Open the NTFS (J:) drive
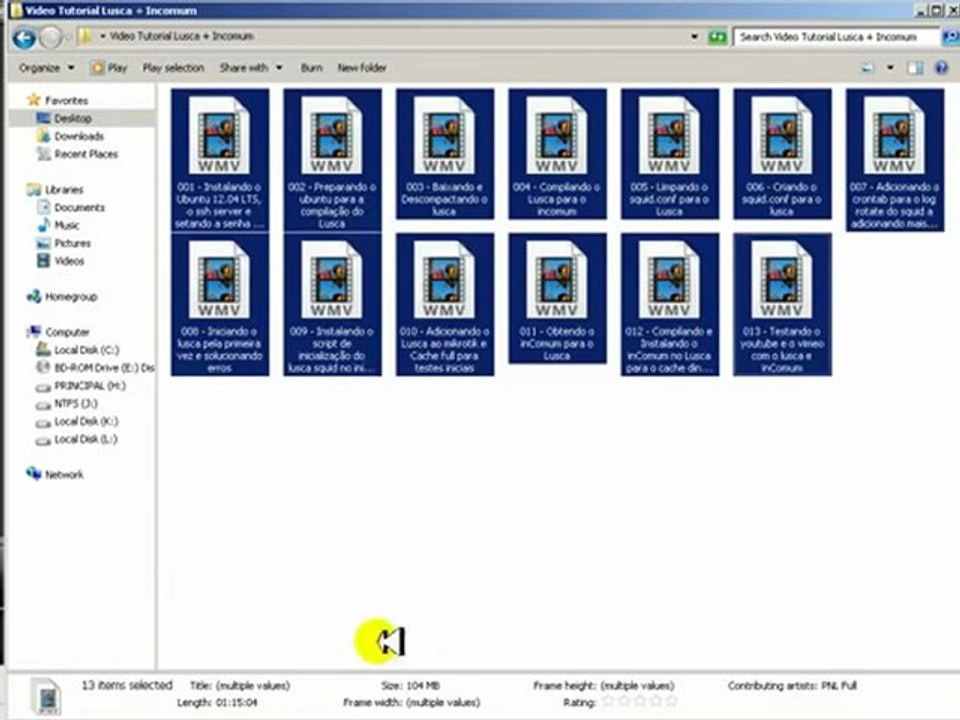The image size is (960, 720). [x=67, y=403]
